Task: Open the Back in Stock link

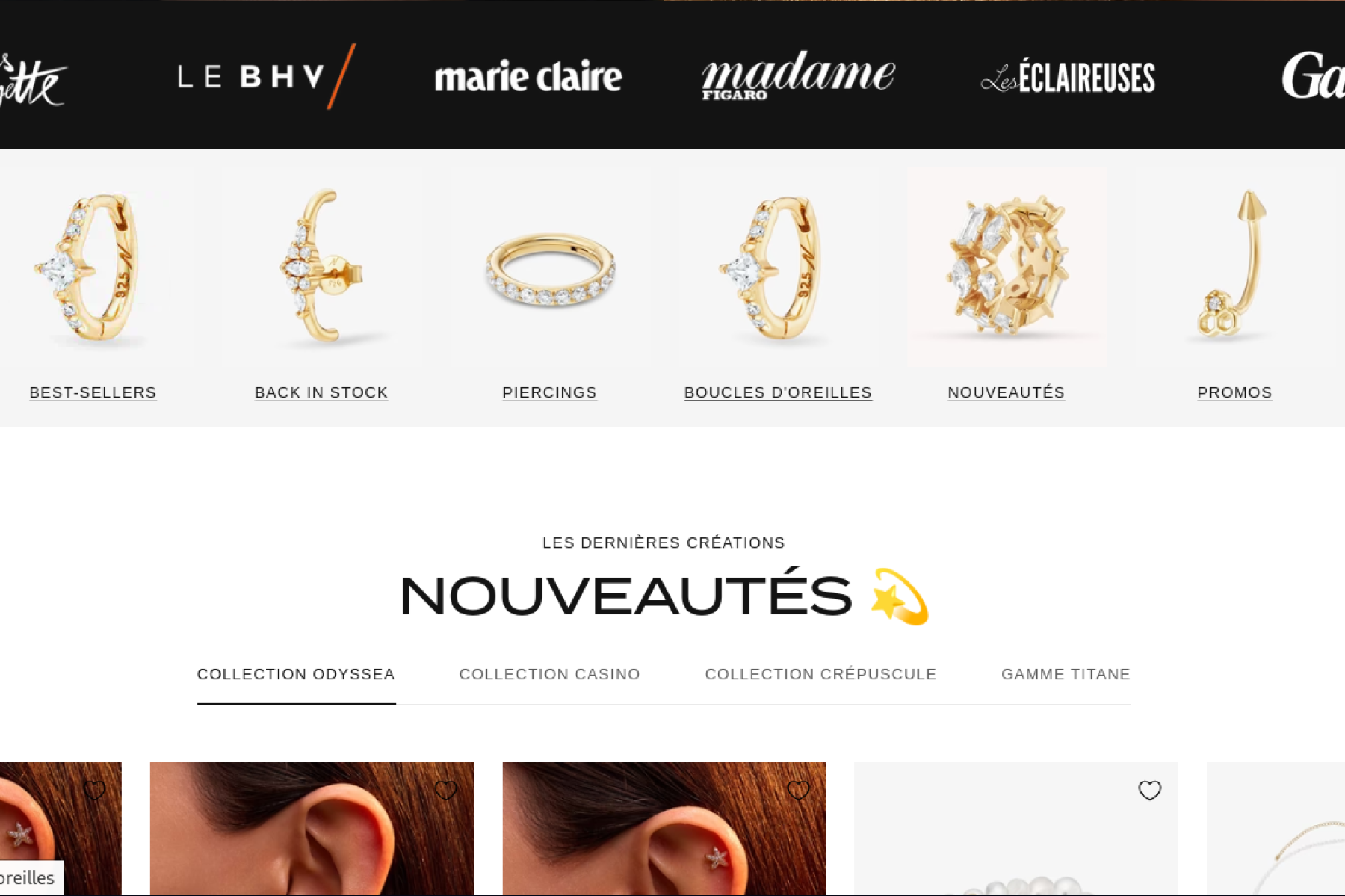Action: point(321,392)
